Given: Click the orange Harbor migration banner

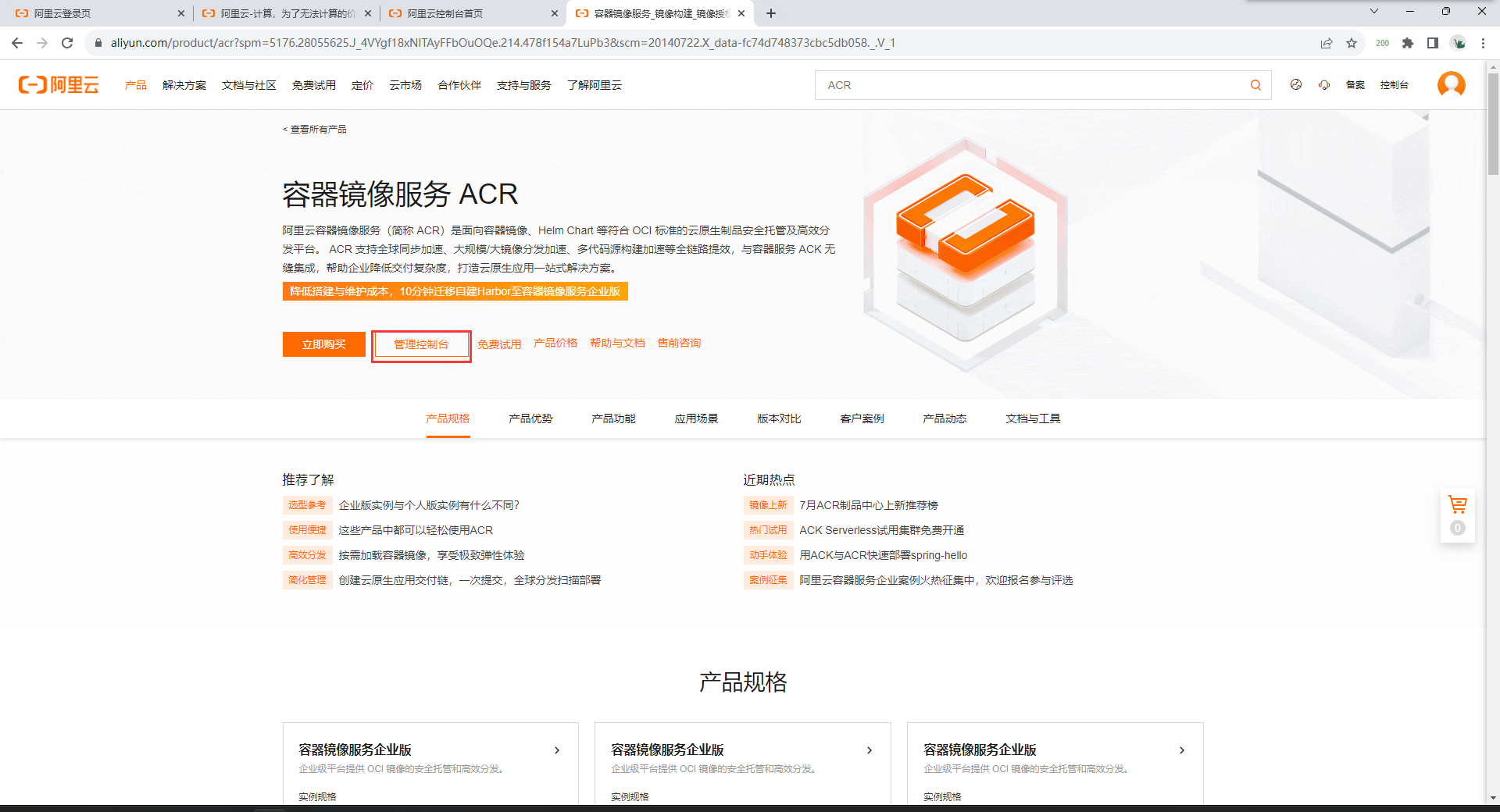Looking at the screenshot, I should tap(455, 291).
